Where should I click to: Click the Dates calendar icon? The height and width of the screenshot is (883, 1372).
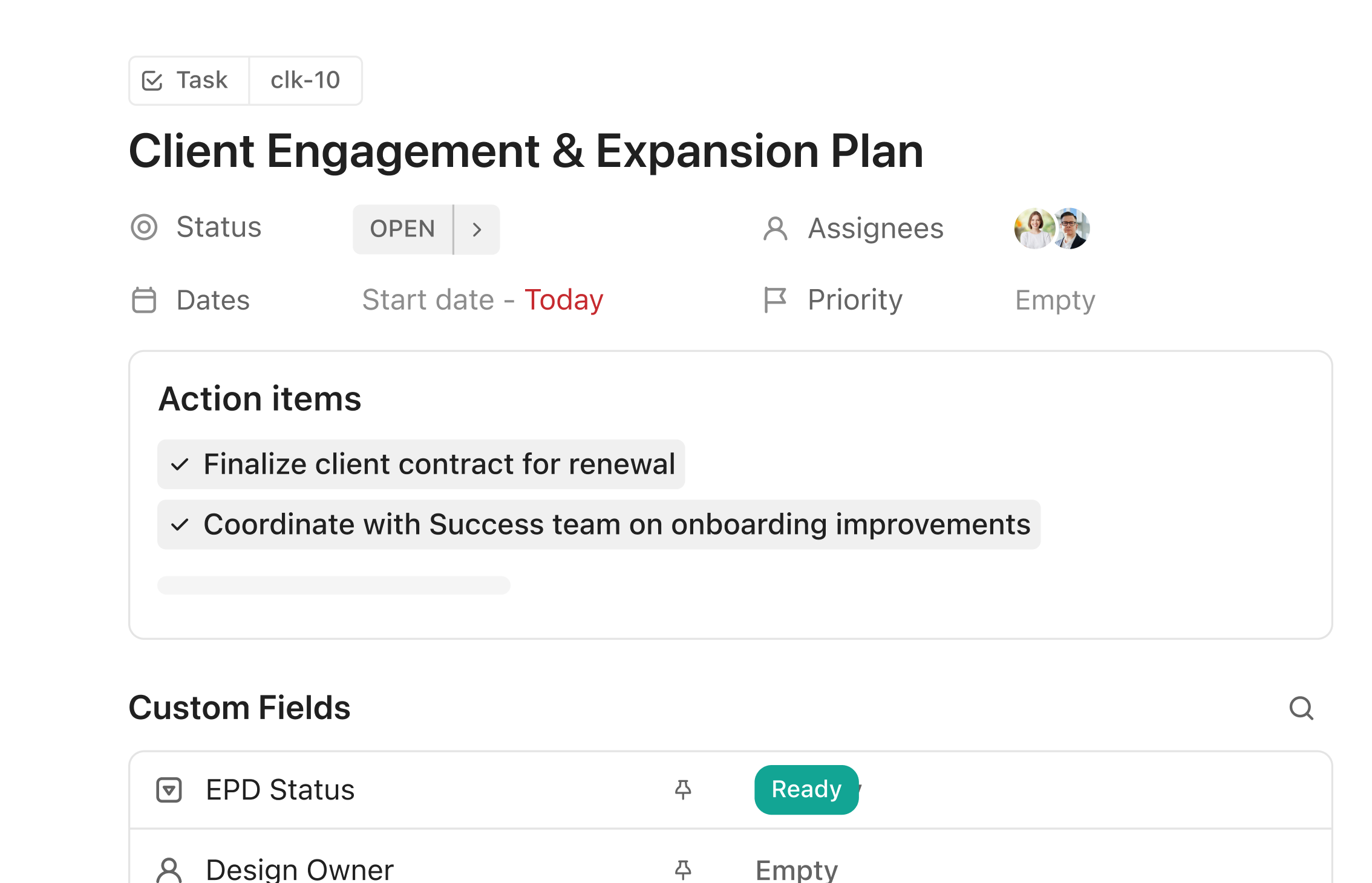point(144,300)
